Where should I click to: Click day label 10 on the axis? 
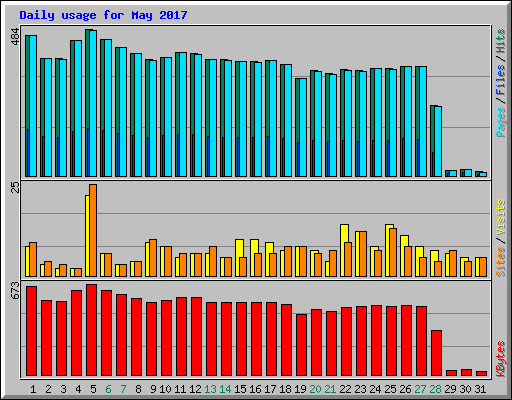coord(165,389)
